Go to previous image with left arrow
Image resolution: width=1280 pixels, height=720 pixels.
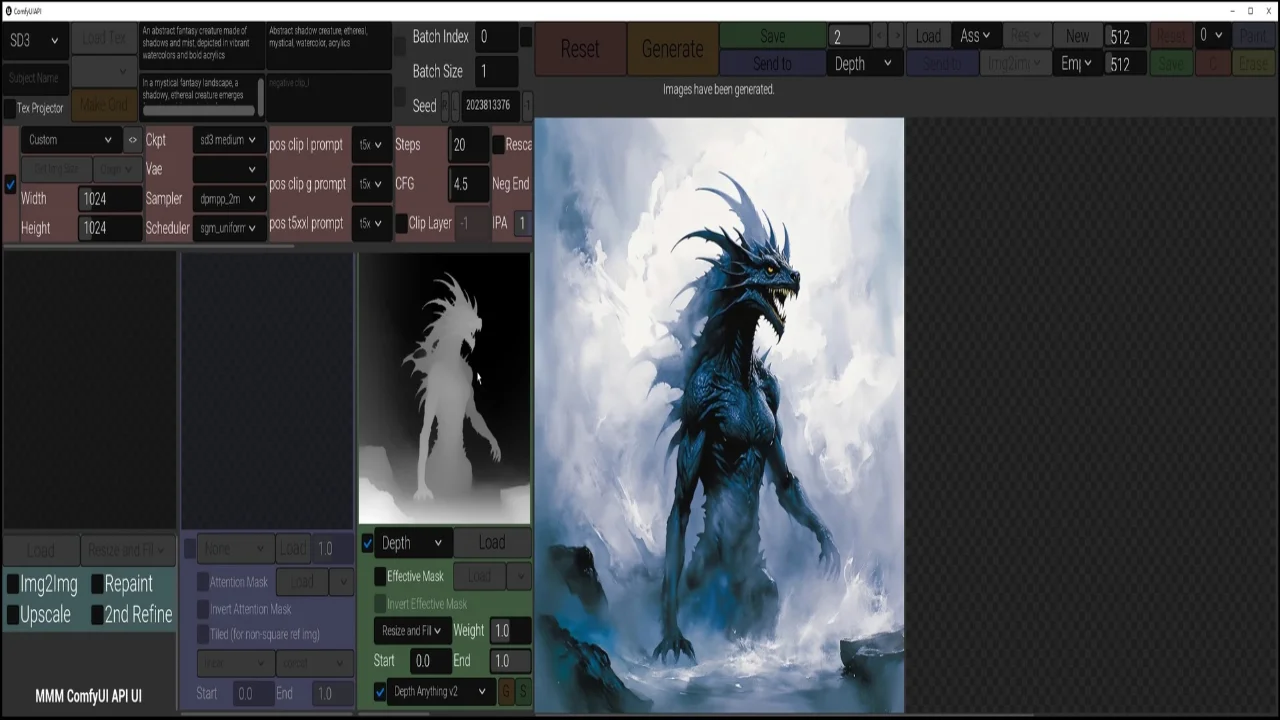click(x=880, y=36)
